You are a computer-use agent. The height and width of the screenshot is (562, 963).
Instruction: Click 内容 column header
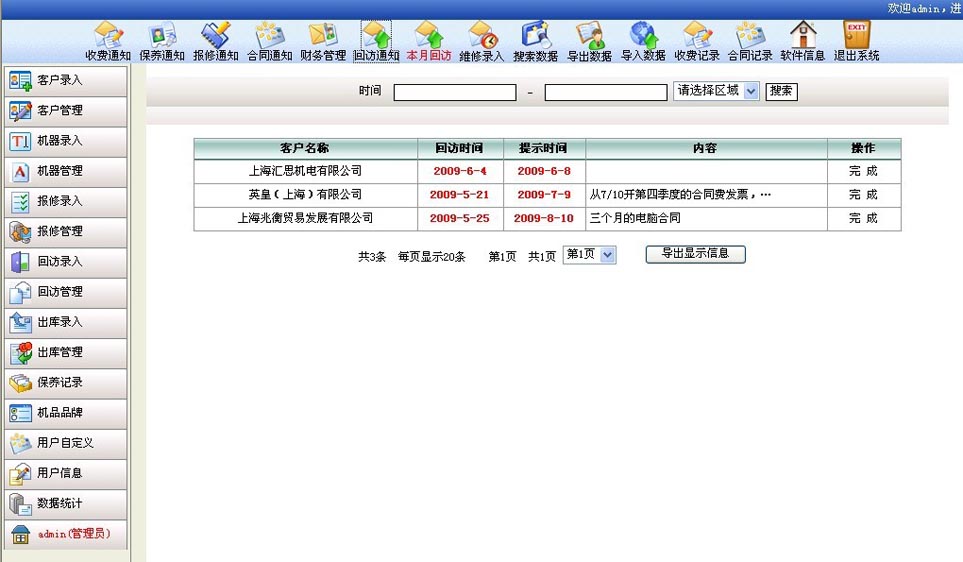coord(706,149)
